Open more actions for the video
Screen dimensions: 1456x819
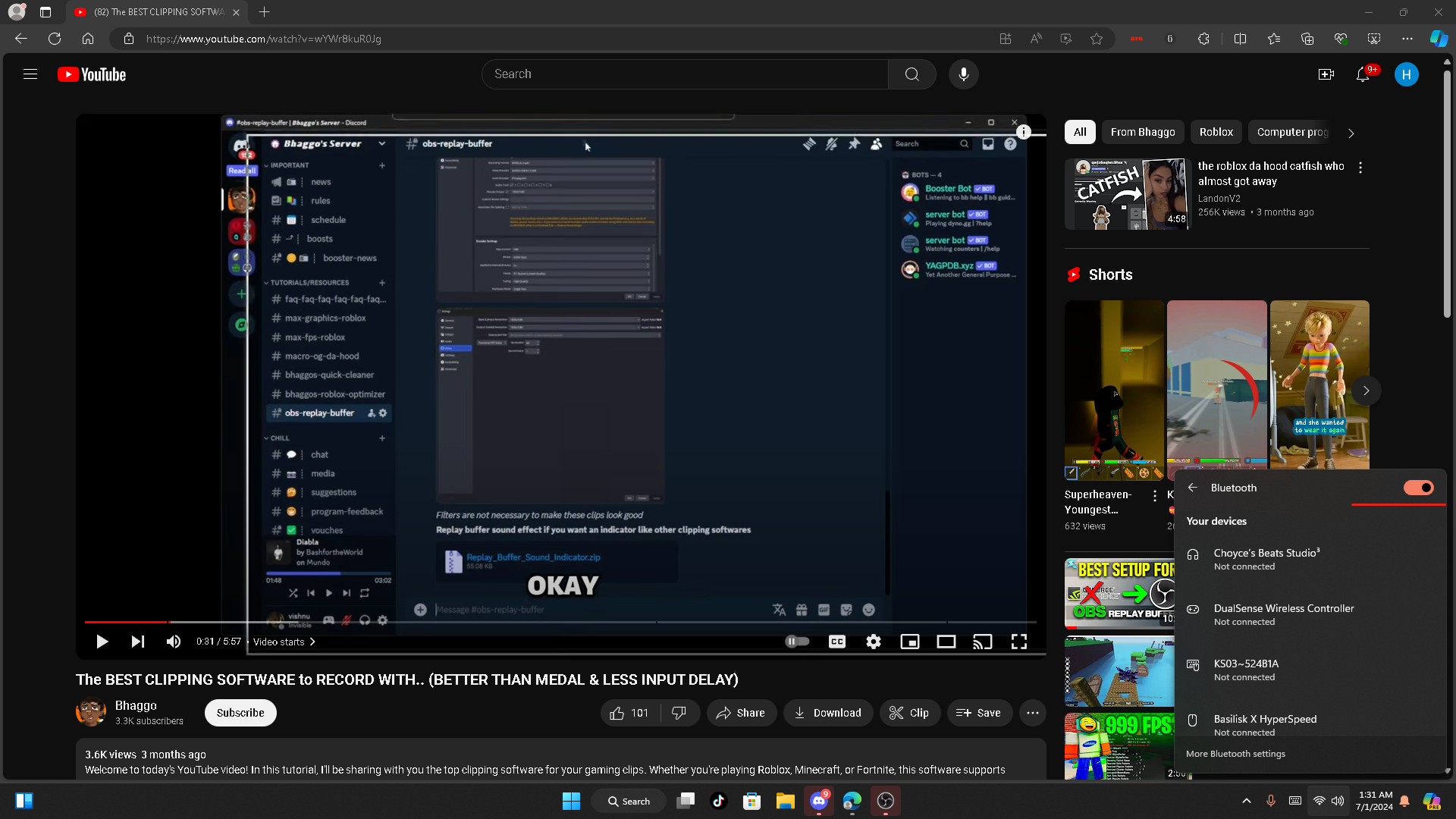[x=1033, y=713]
